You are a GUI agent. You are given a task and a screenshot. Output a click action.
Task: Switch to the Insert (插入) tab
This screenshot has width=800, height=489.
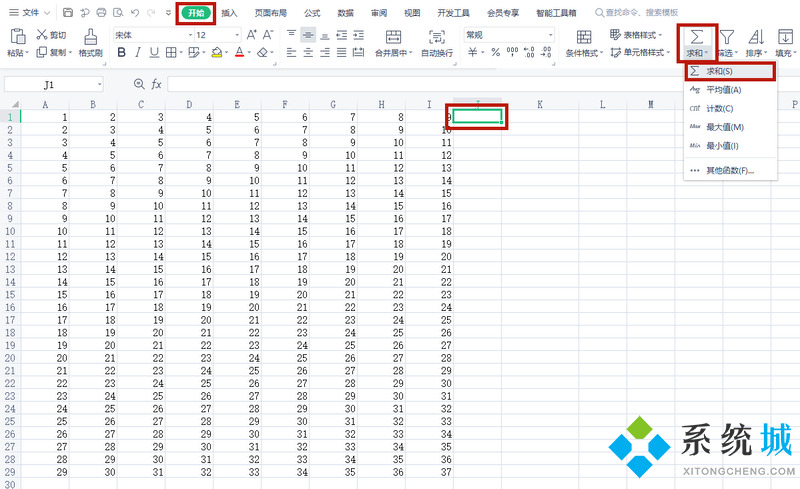pyautogui.click(x=230, y=13)
